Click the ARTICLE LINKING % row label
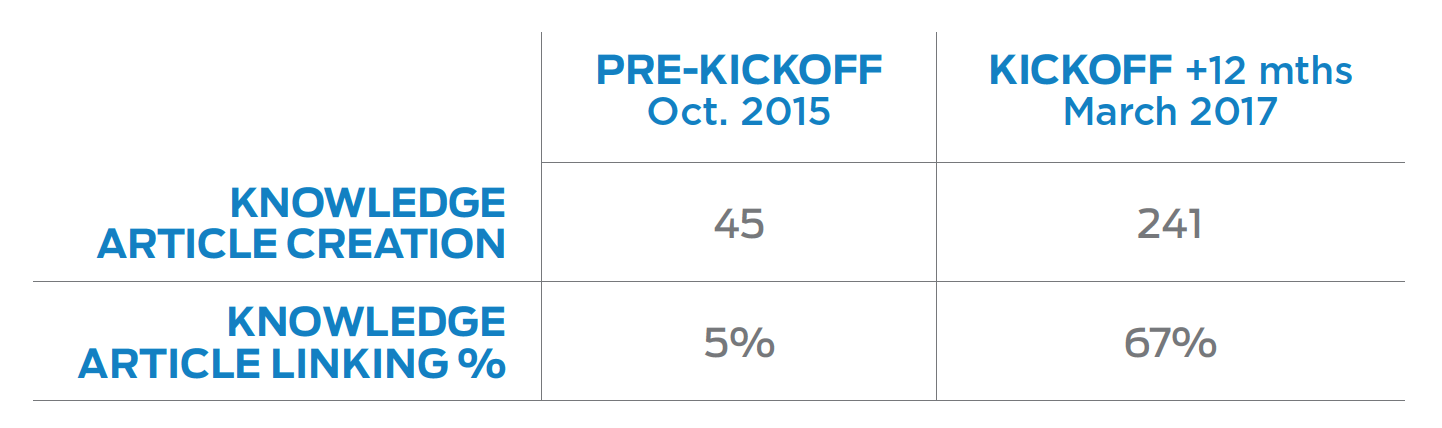 [291, 364]
